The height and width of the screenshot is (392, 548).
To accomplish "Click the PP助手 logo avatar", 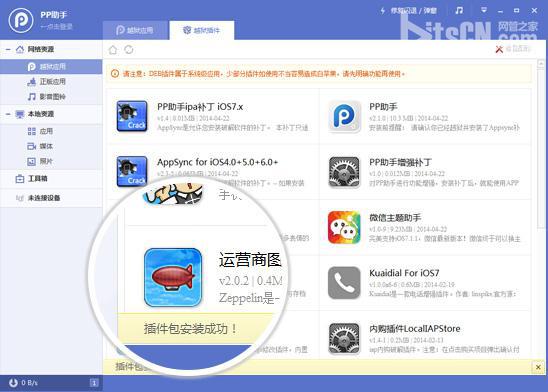I will tap(21, 20).
